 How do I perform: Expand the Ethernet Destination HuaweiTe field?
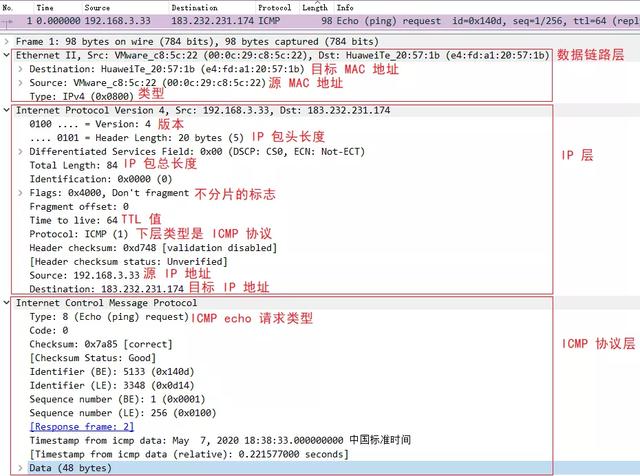click(21, 68)
